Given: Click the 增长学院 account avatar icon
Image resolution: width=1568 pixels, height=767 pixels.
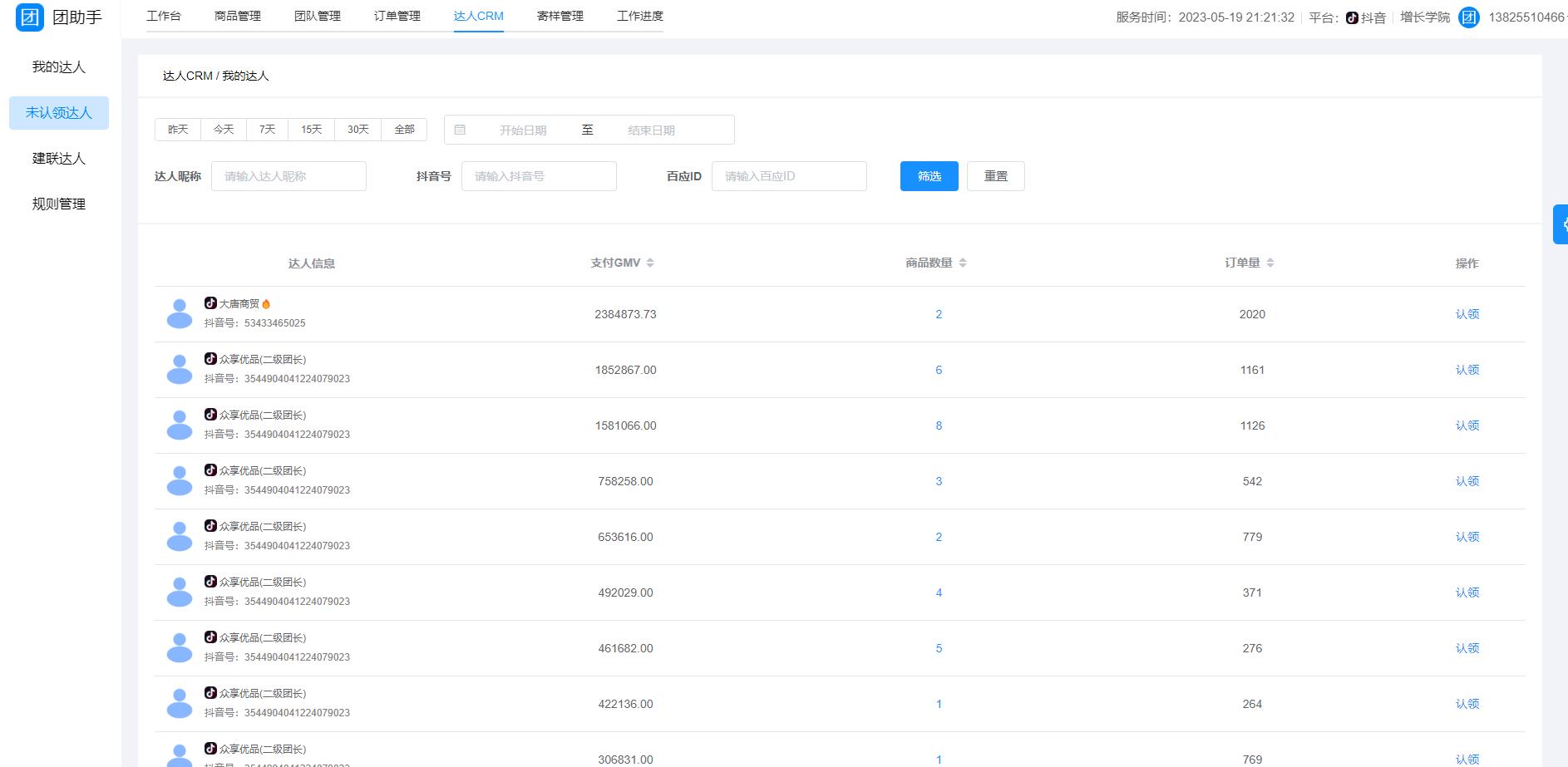Looking at the screenshot, I should coord(1468,17).
